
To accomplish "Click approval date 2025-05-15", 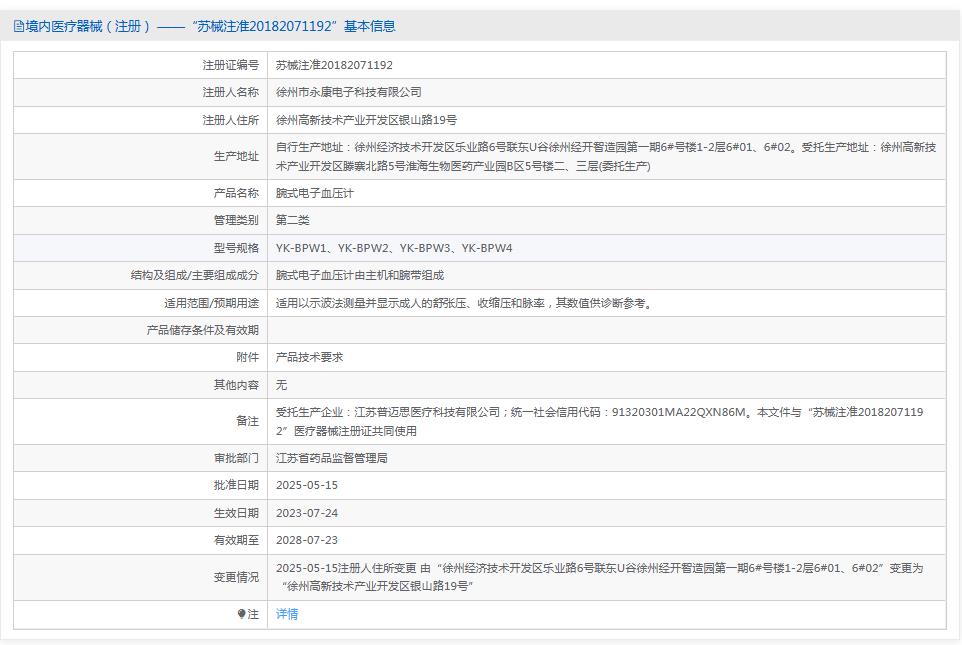I will tap(306, 485).
